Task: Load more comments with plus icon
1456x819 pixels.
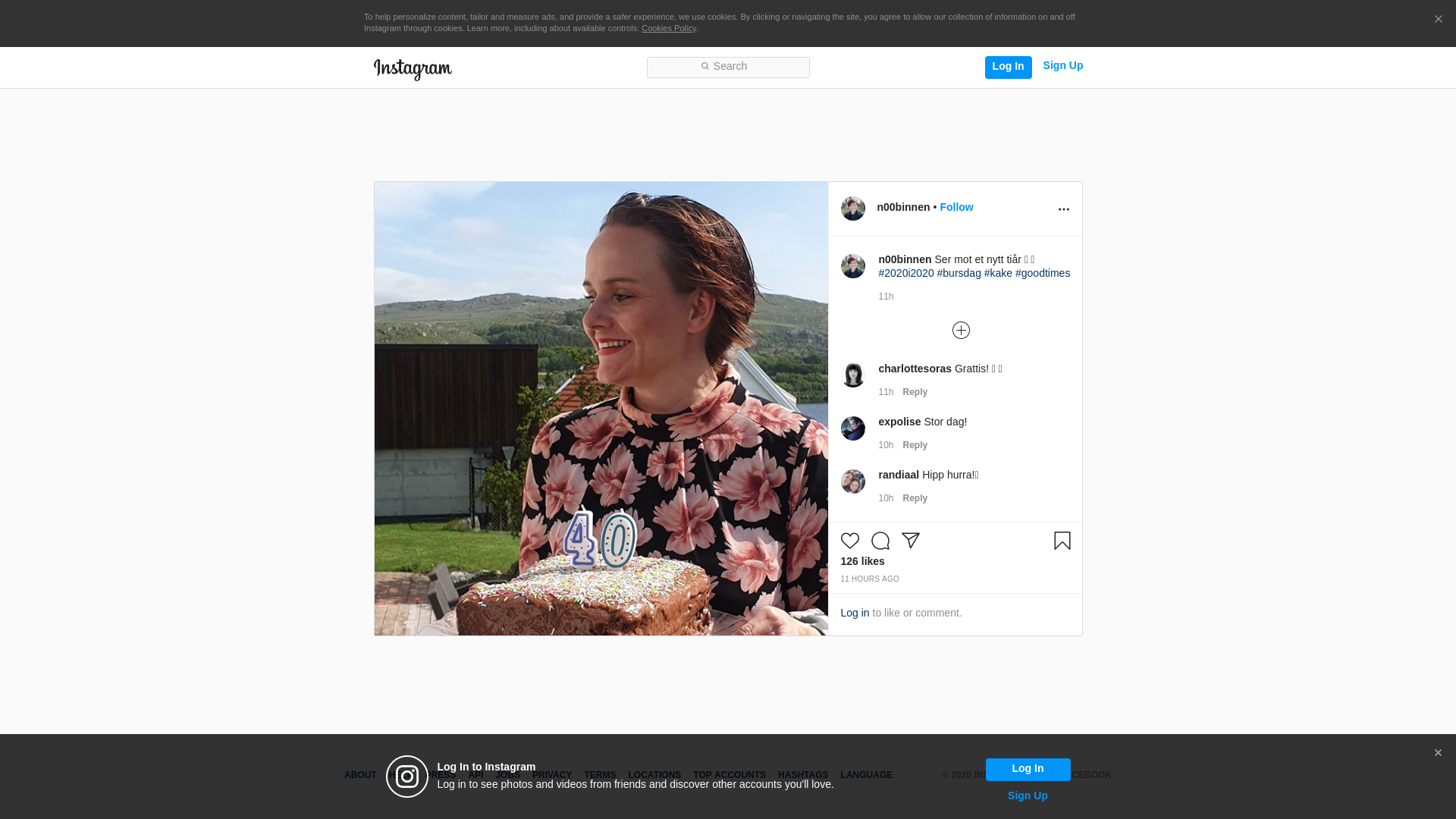Action: click(x=961, y=331)
